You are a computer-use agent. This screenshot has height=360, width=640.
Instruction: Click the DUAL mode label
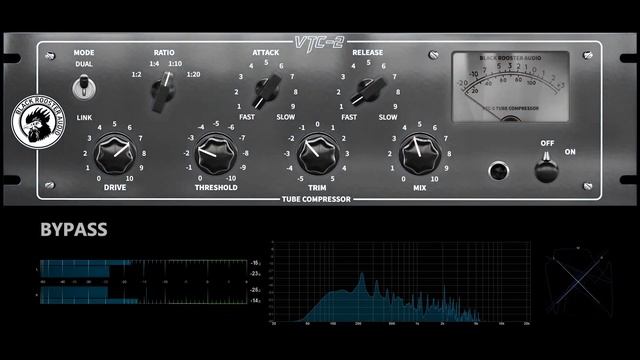(x=84, y=64)
